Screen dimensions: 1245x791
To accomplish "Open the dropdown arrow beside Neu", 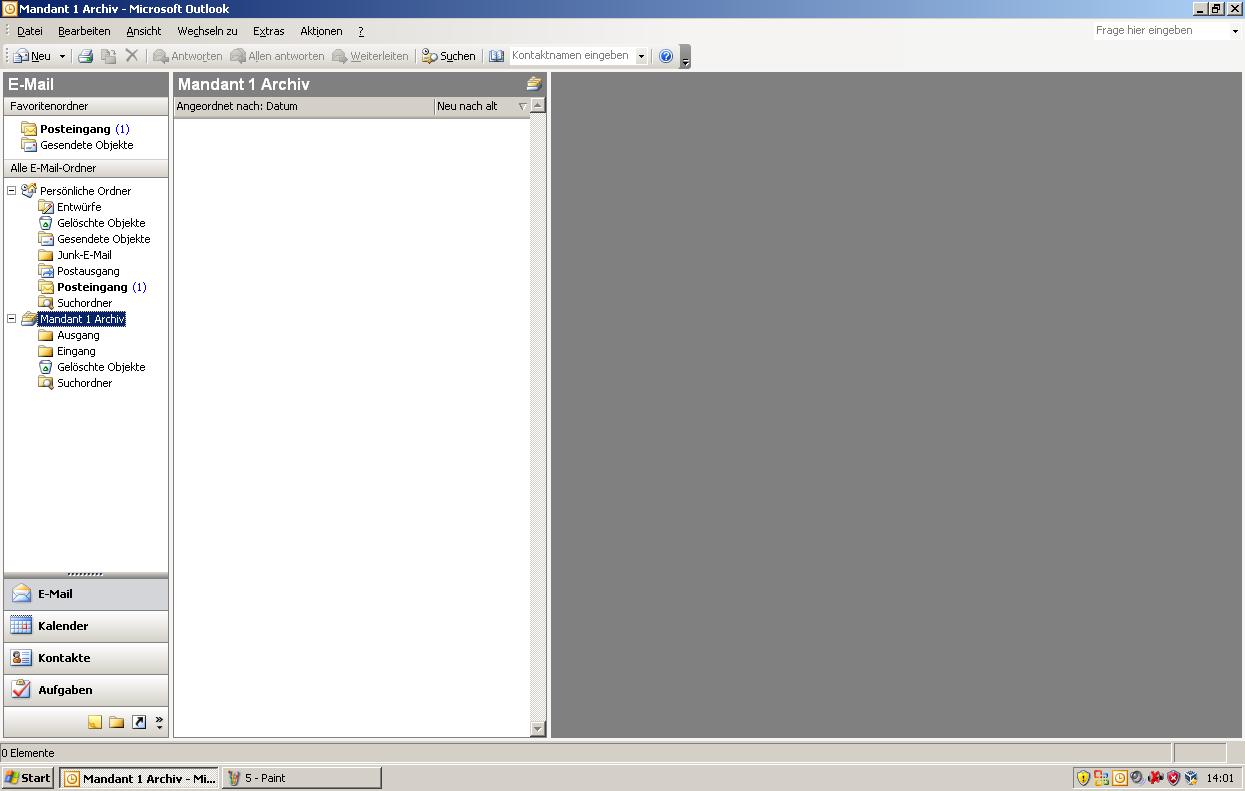I will point(62,56).
